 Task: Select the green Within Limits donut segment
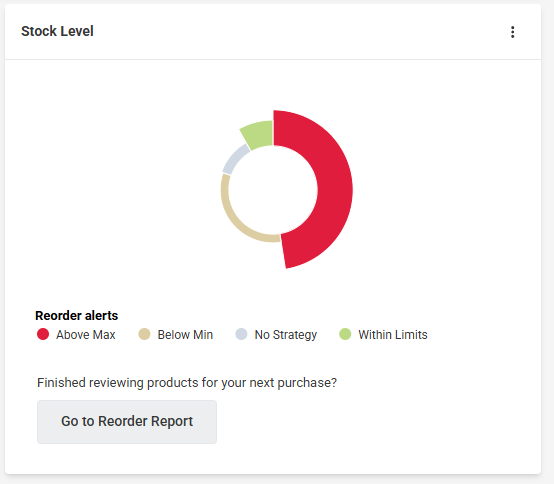click(x=259, y=135)
